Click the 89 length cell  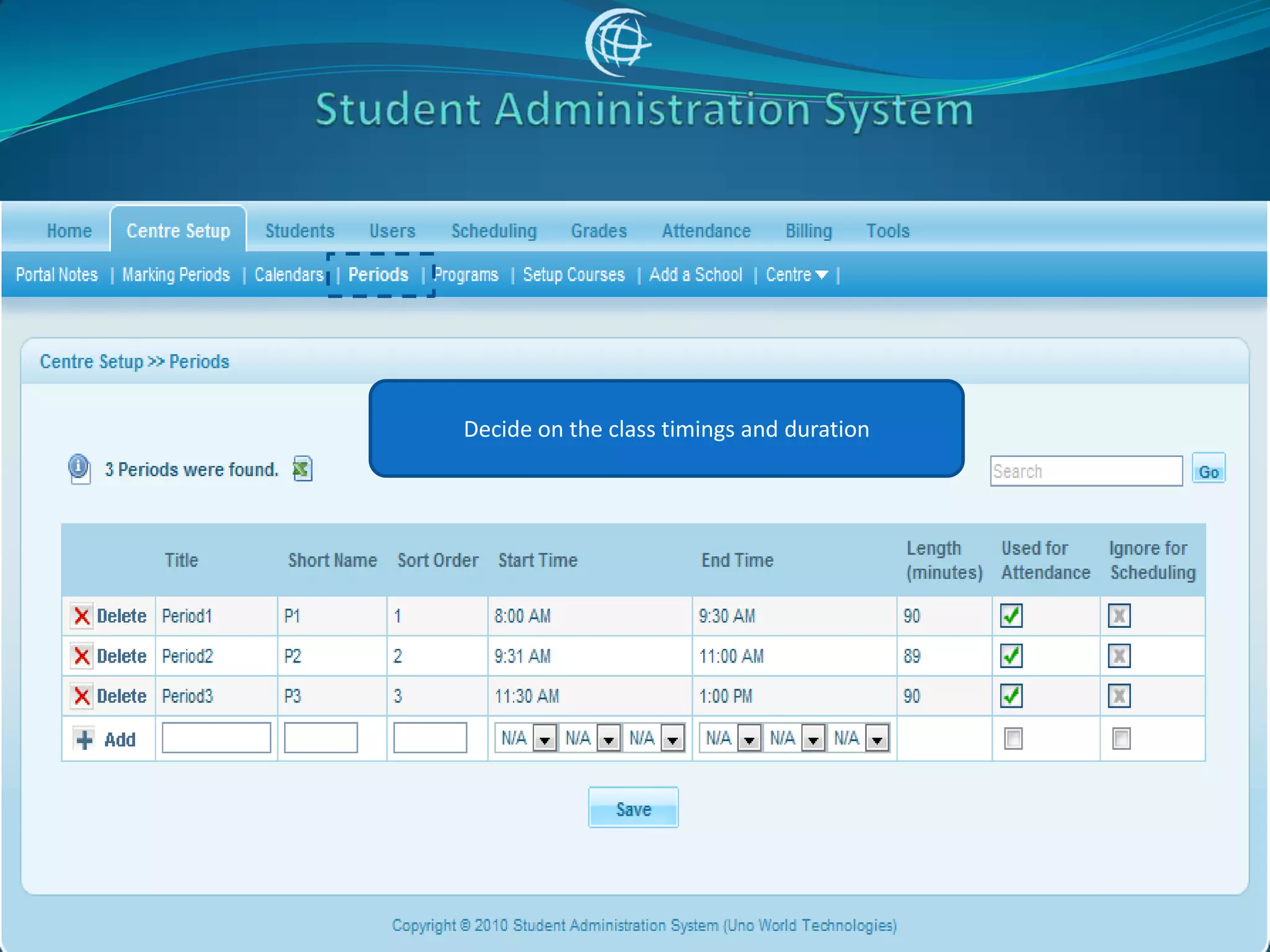click(944, 656)
